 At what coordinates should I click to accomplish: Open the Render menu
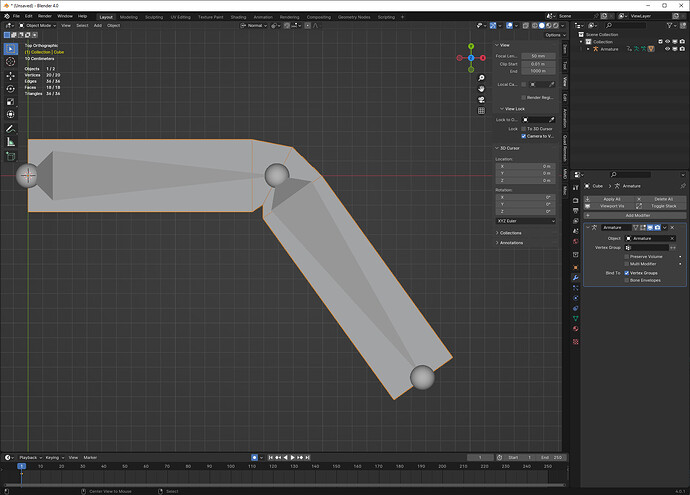pos(44,16)
